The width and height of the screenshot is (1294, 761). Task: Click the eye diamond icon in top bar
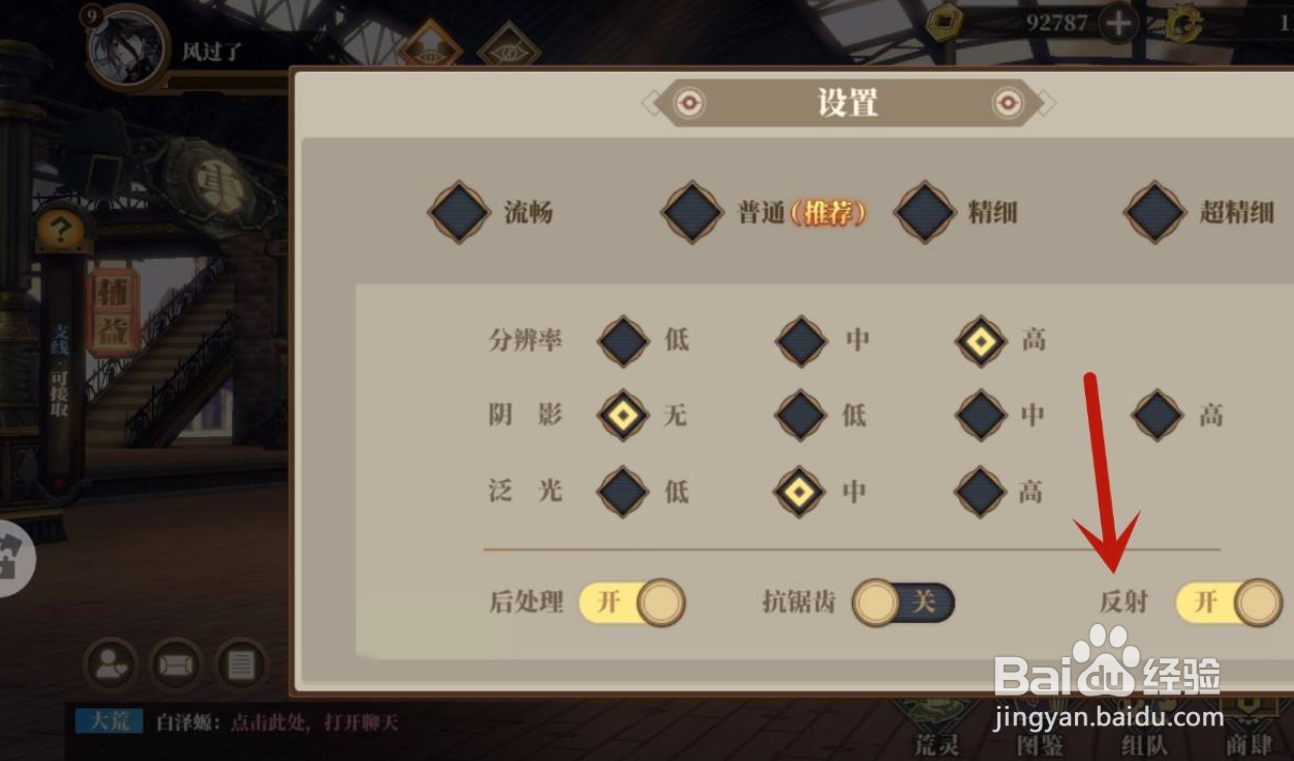click(x=509, y=54)
